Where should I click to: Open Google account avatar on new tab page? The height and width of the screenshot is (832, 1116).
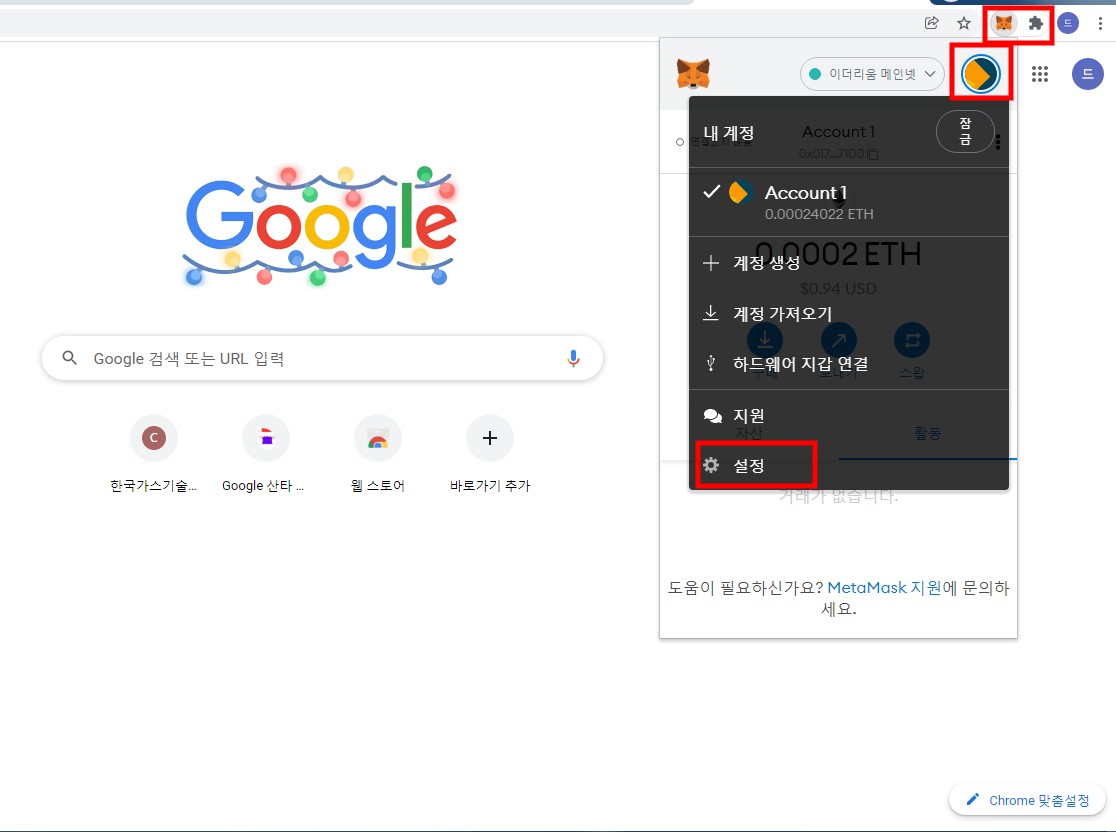(x=1088, y=74)
